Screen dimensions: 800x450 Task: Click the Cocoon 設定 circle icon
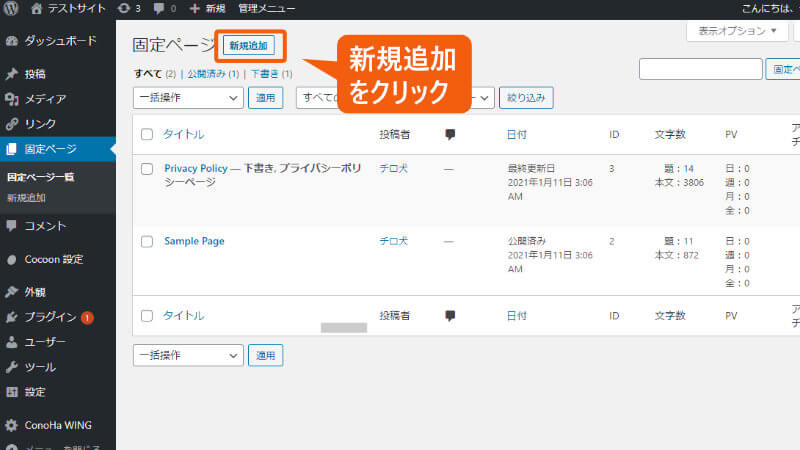(x=12, y=260)
